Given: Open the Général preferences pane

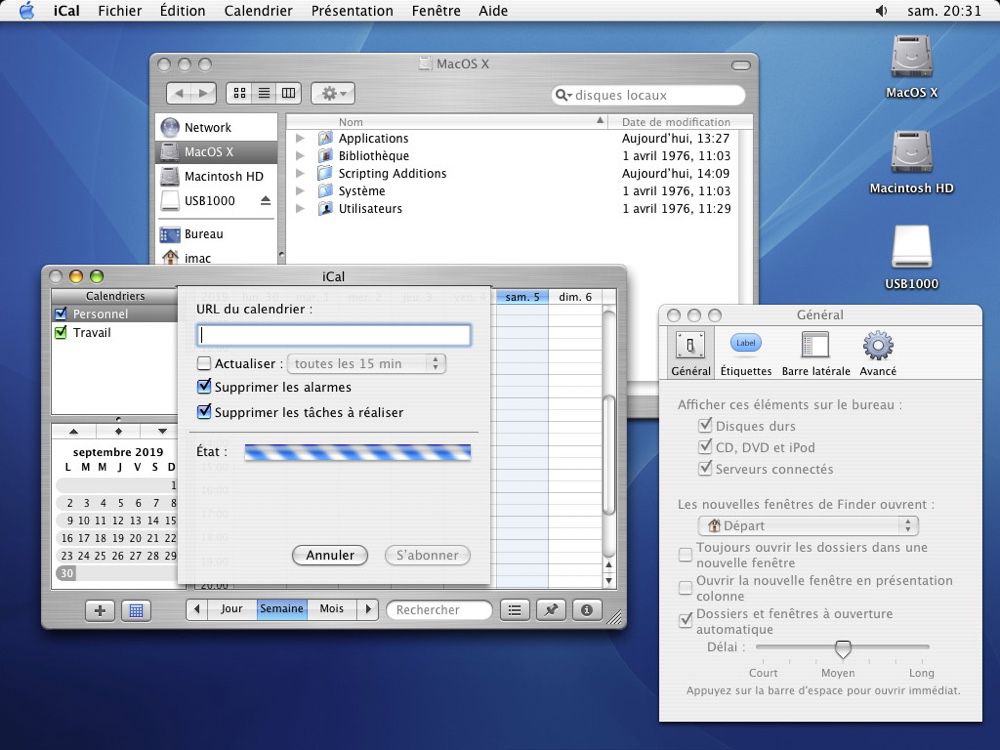Looking at the screenshot, I should point(691,353).
